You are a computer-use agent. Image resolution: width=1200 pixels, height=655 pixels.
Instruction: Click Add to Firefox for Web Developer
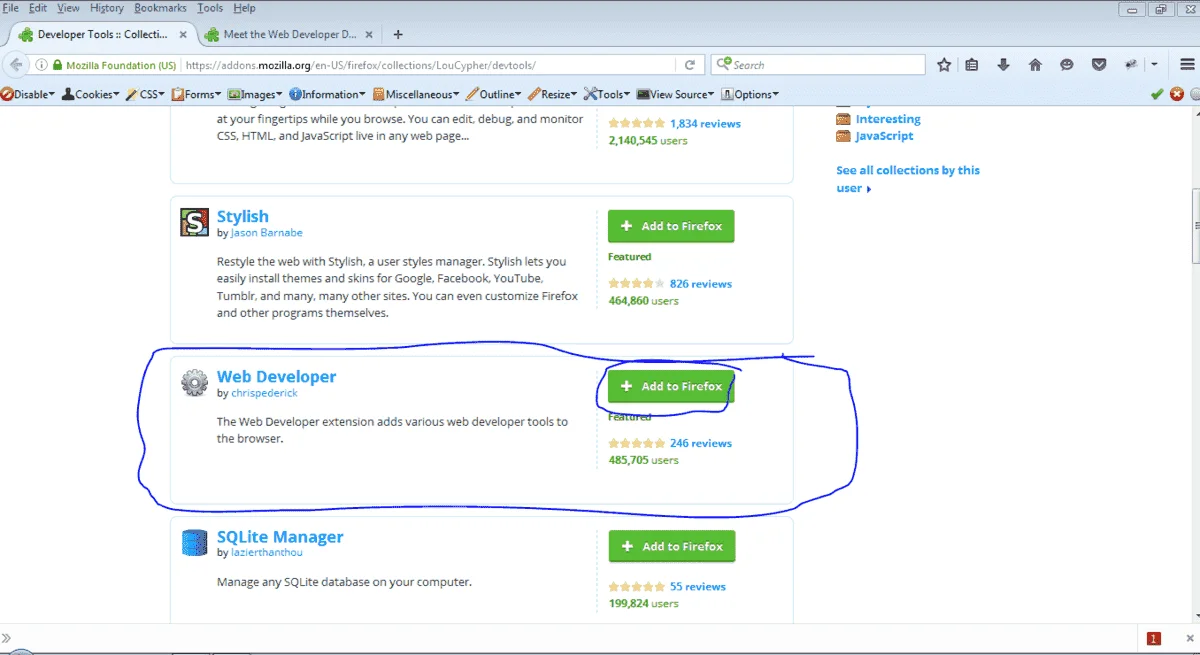[671, 386]
